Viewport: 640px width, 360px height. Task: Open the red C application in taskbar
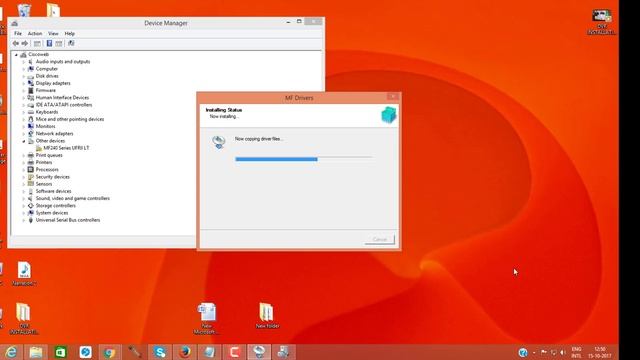(234, 352)
